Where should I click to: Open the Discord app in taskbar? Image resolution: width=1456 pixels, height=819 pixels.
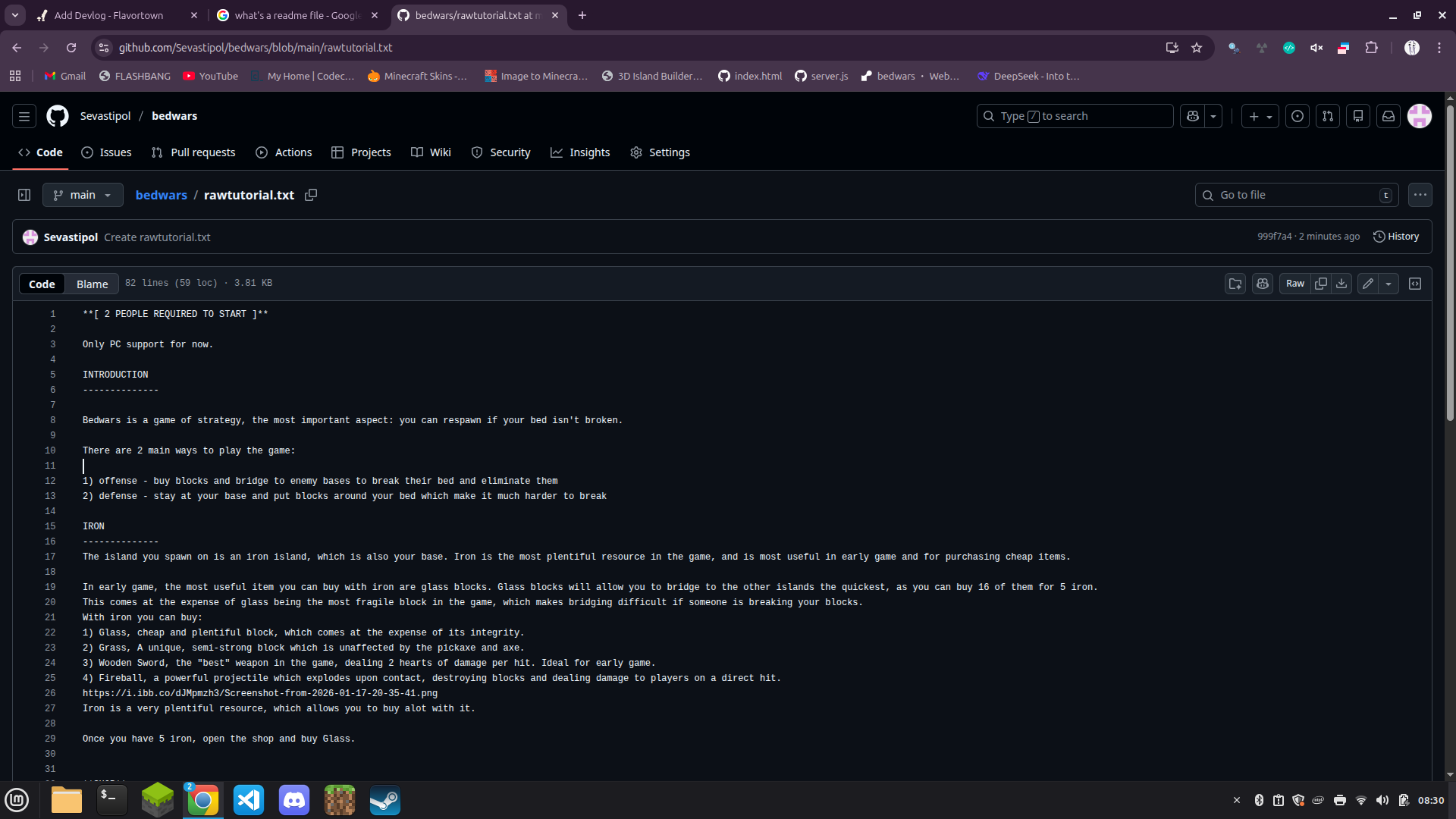pos(294,800)
